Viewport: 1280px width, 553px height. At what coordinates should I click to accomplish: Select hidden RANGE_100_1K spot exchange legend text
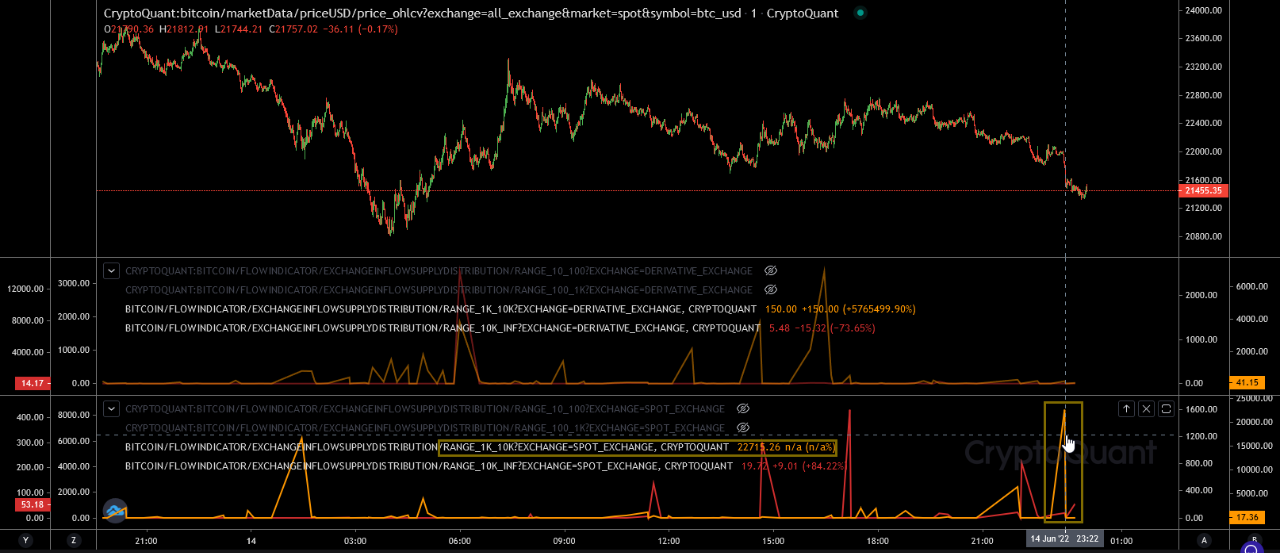pos(425,427)
